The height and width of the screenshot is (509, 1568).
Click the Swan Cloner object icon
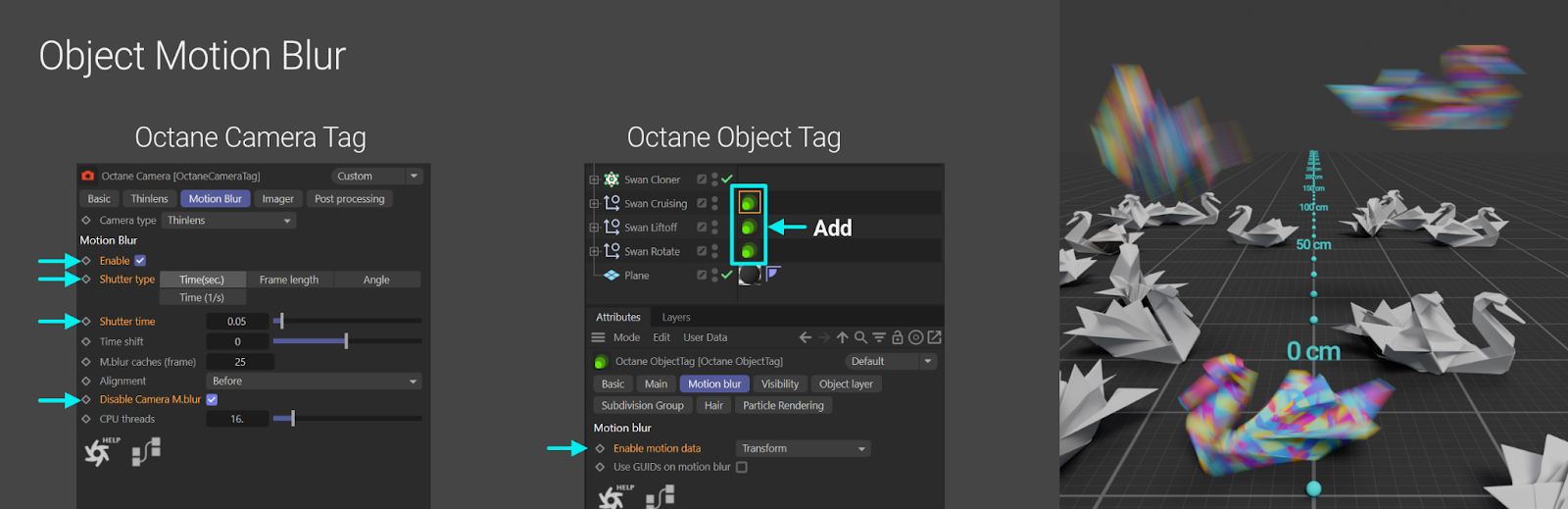[x=612, y=179]
